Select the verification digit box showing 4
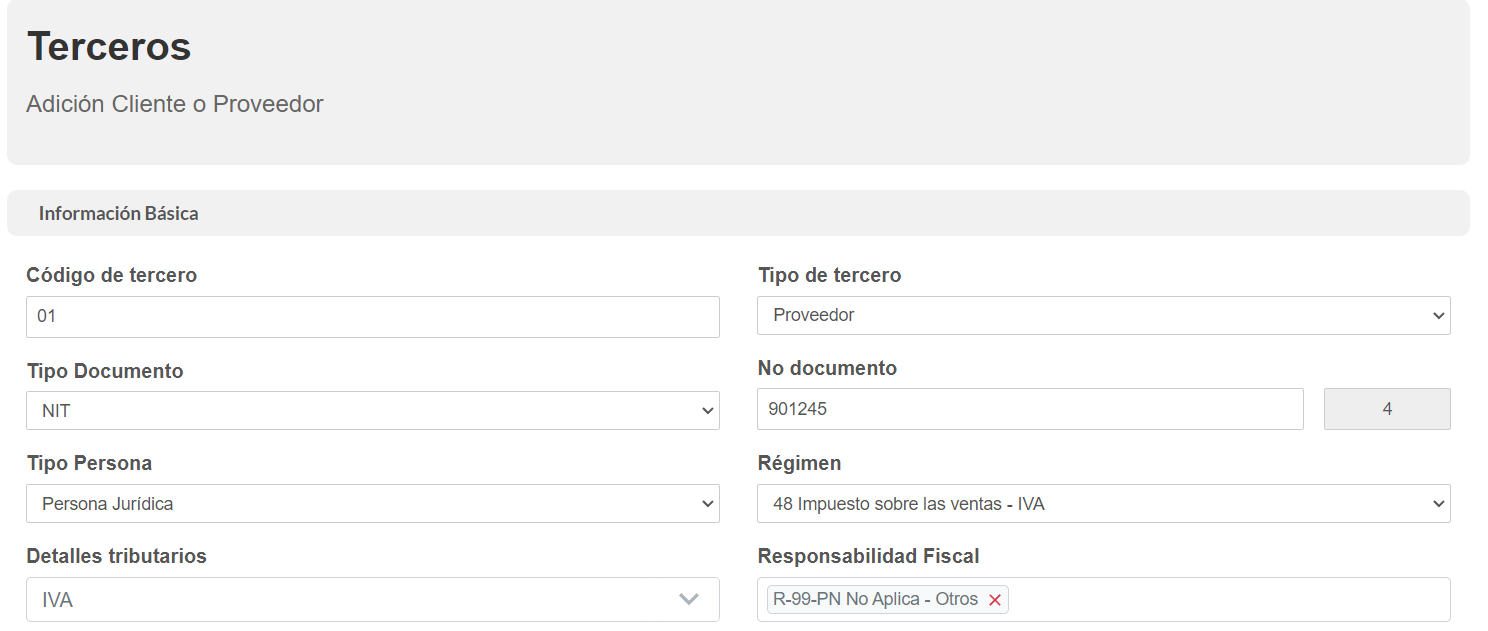This screenshot has height=631, width=1488. (1387, 409)
